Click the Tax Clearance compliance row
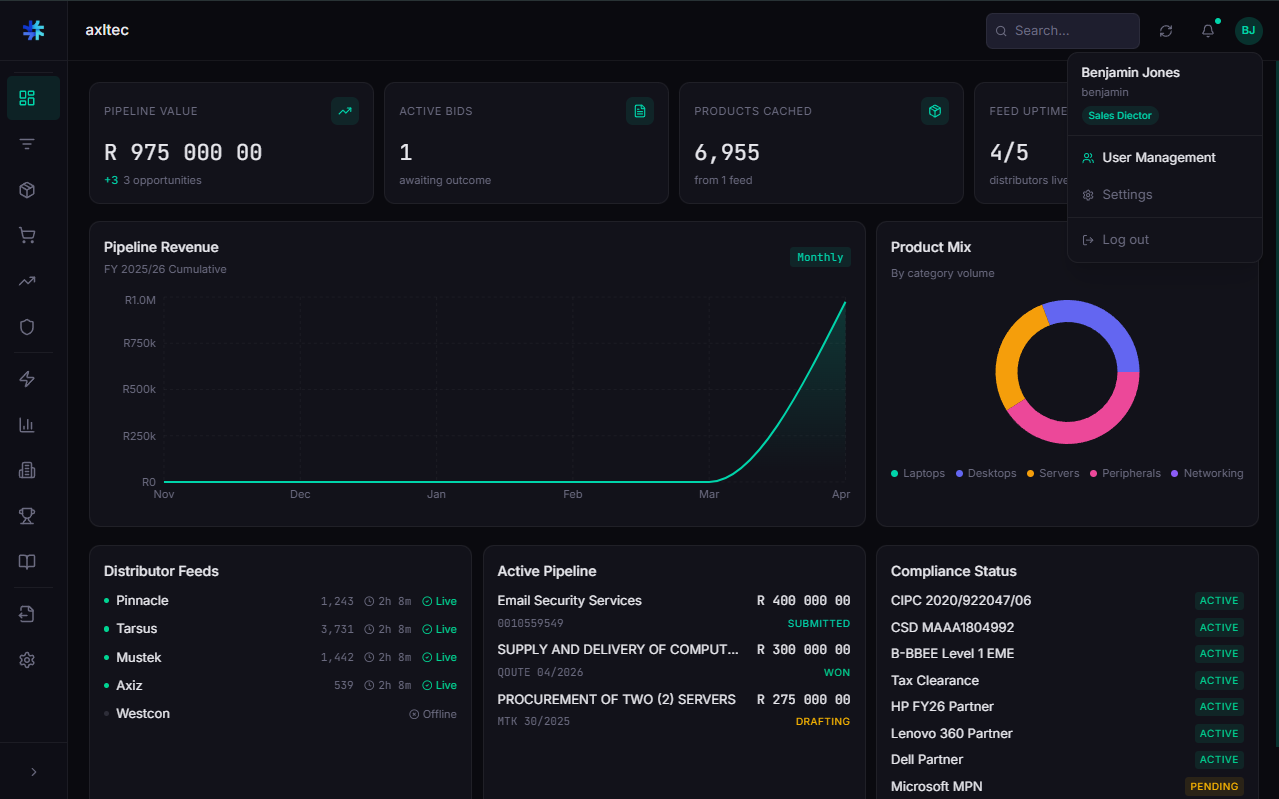This screenshot has height=799, width=1279. (1067, 681)
